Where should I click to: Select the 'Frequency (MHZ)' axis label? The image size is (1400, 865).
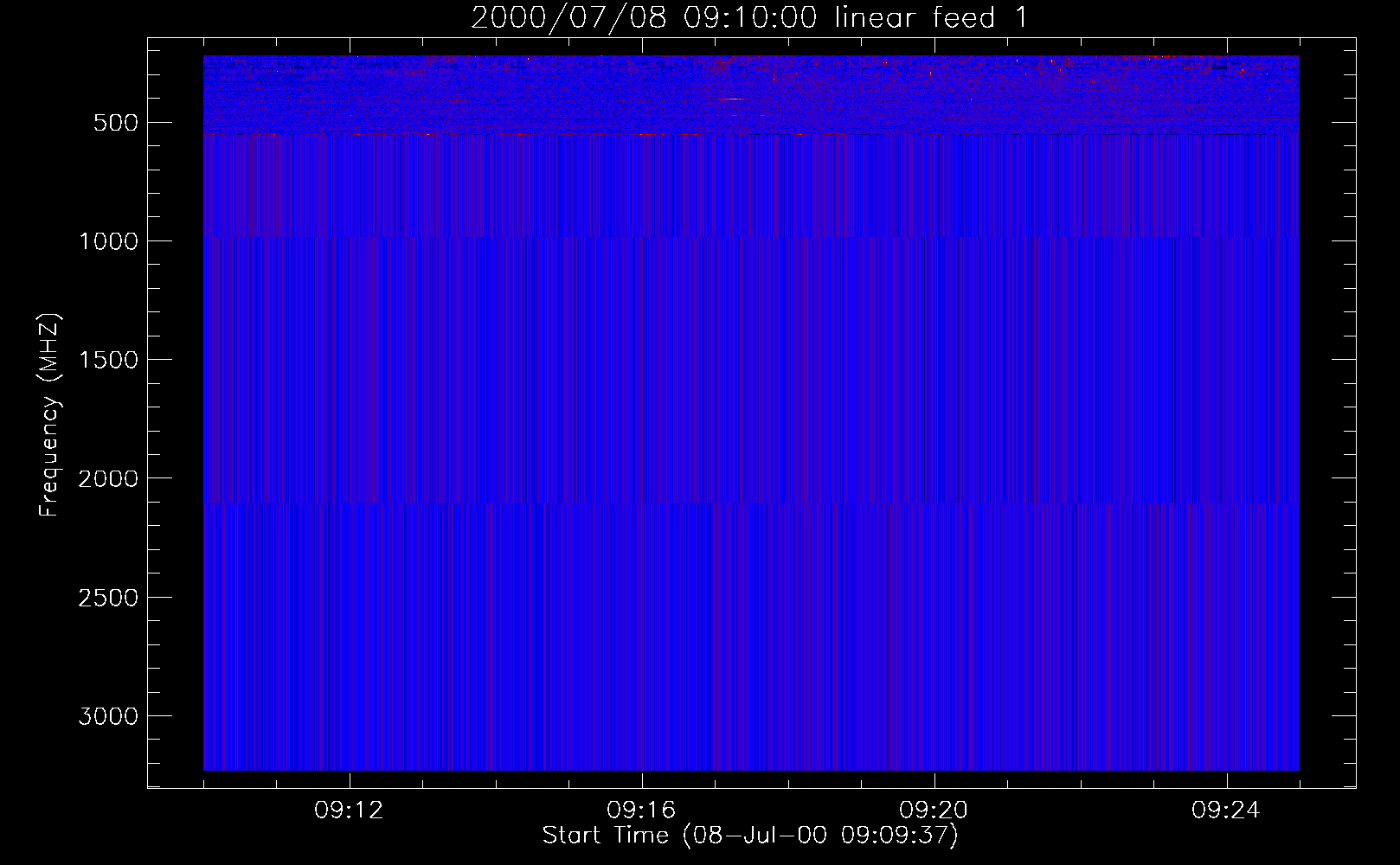(x=50, y=415)
